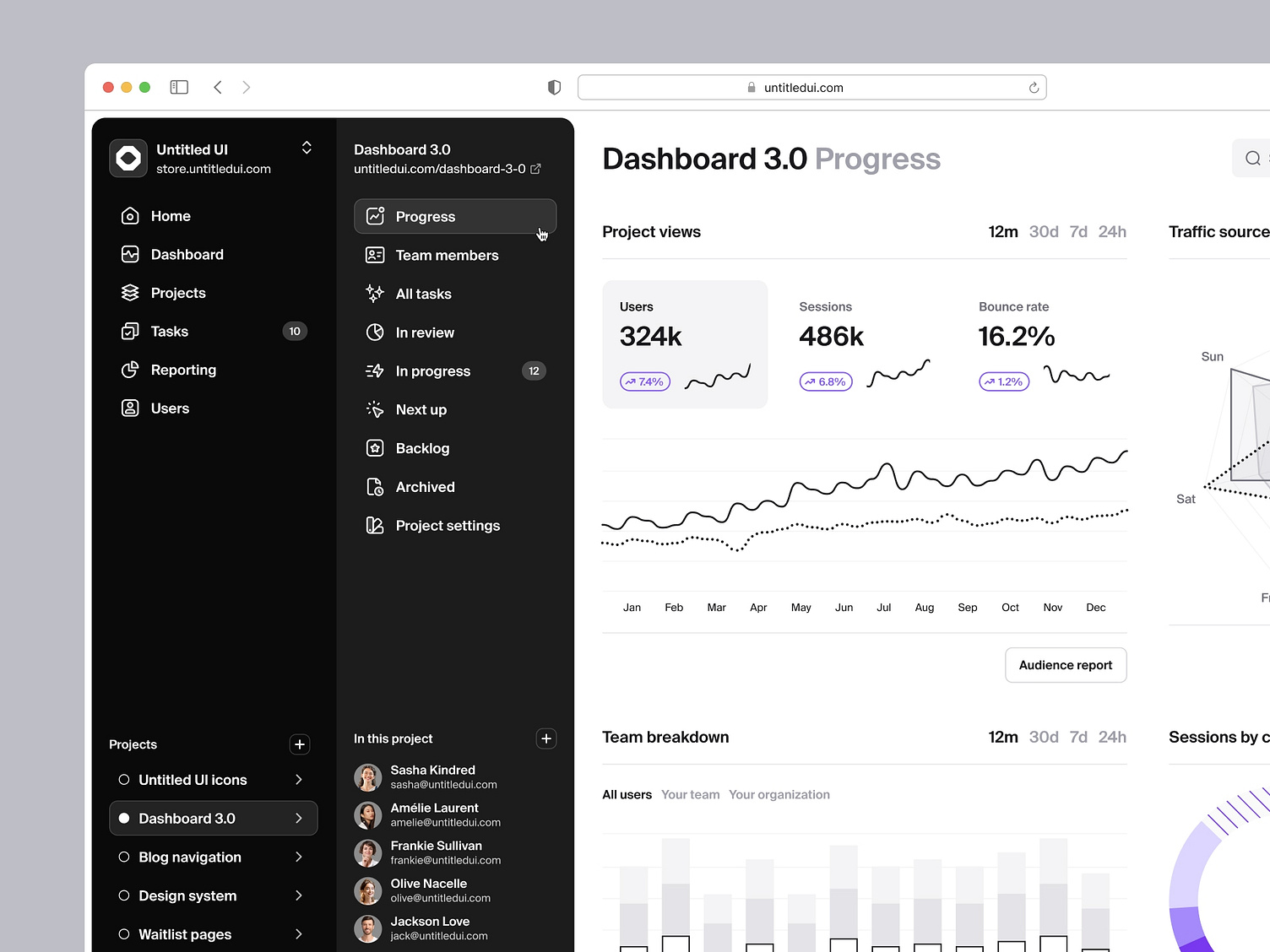The width and height of the screenshot is (1270, 952).
Task: Open Tasks using the copy icon
Action: tap(129, 331)
